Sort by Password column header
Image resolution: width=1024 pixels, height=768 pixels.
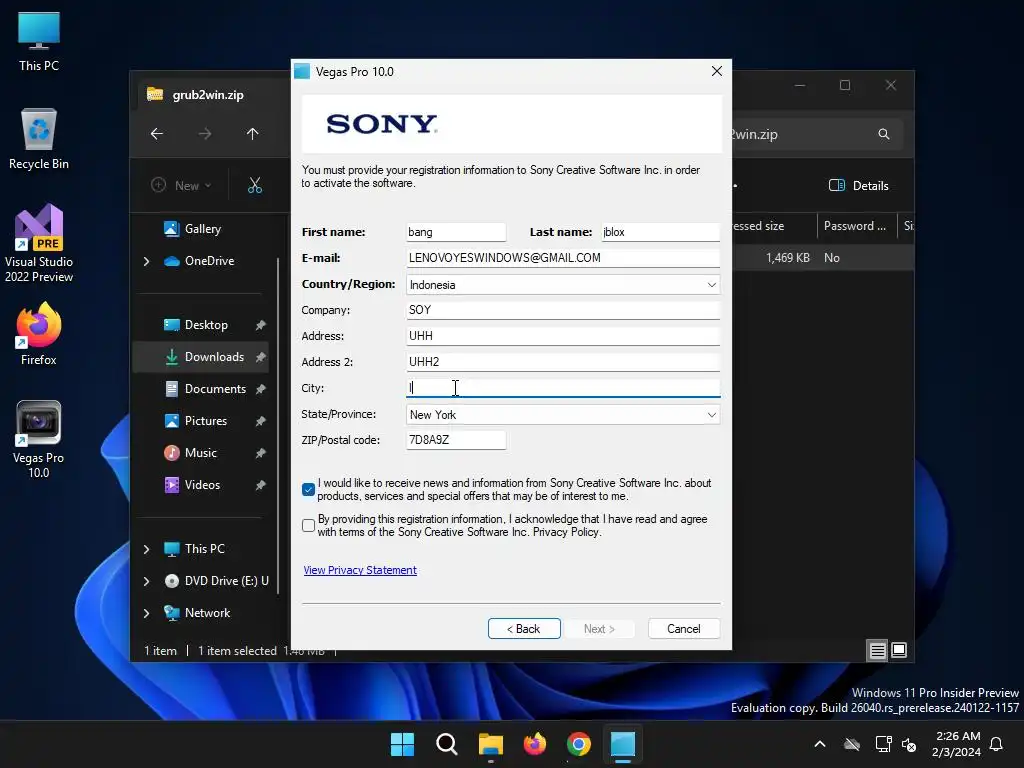(855, 226)
